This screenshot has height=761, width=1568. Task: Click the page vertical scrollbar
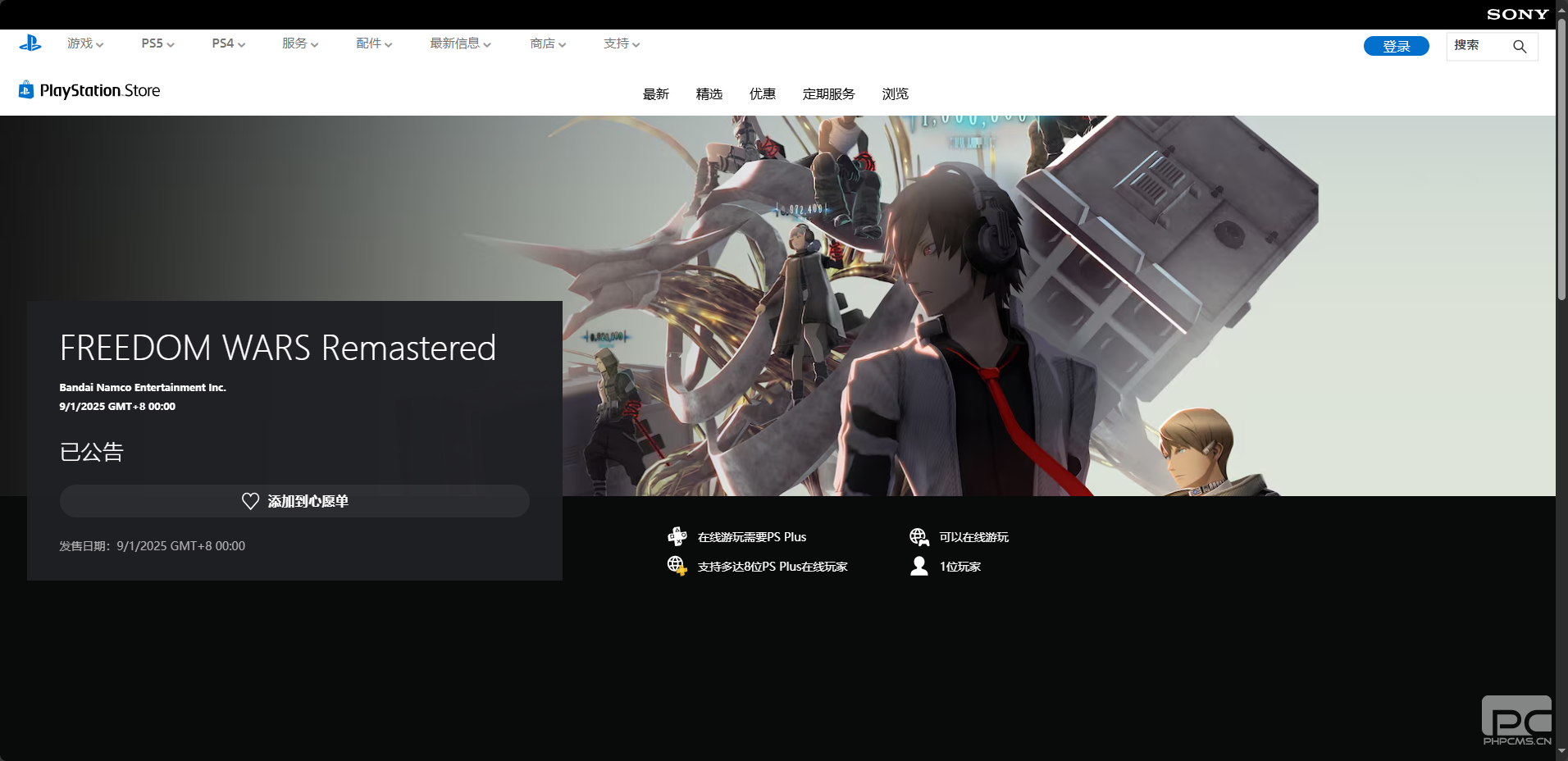[1561, 160]
